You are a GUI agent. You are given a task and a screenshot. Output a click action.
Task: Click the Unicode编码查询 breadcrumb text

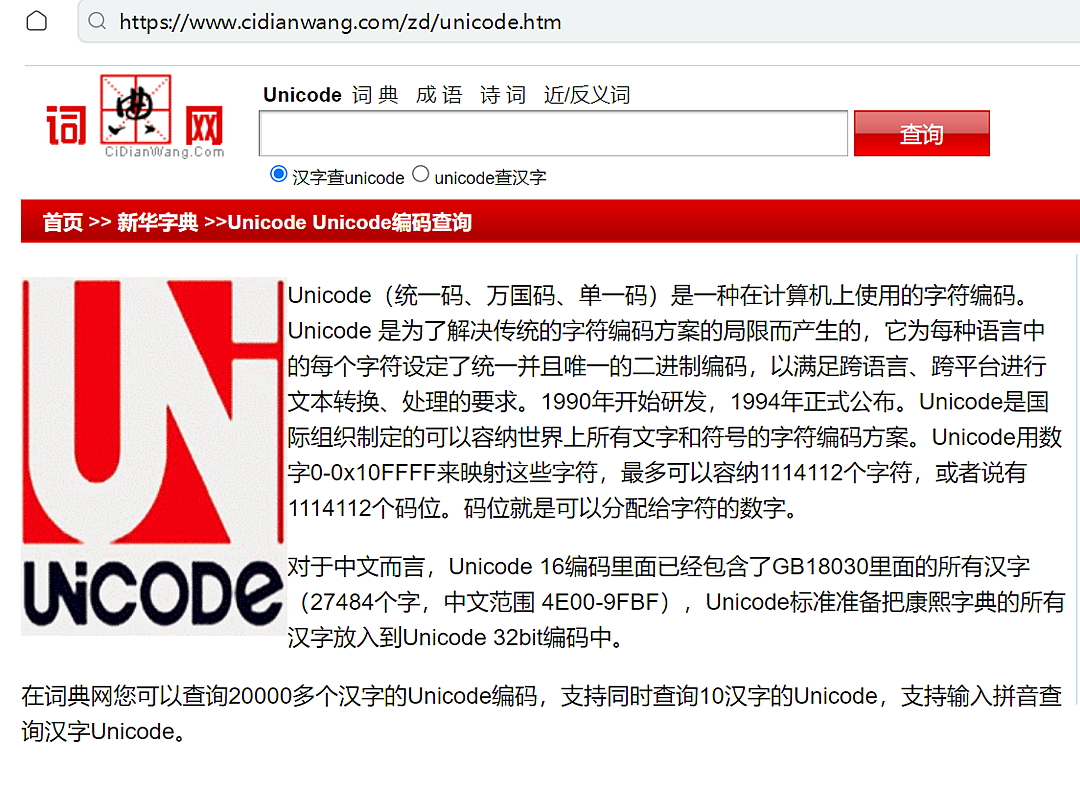pyautogui.click(x=392, y=223)
